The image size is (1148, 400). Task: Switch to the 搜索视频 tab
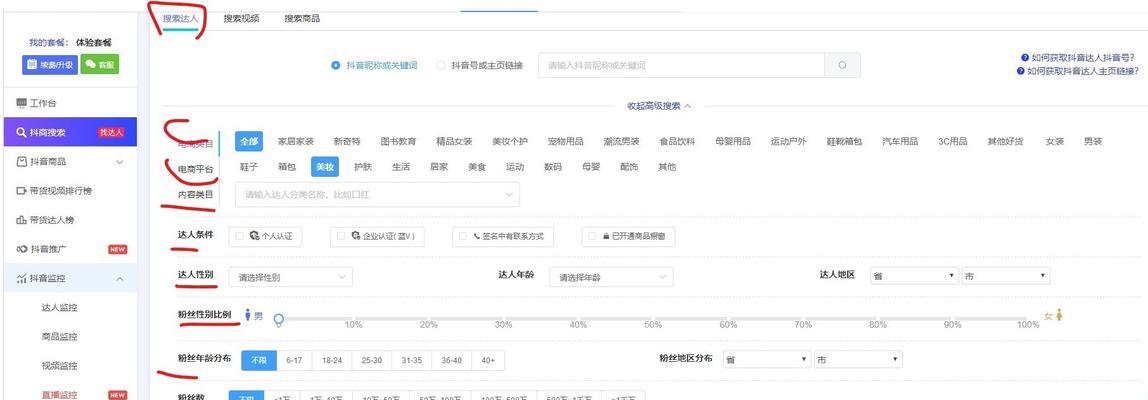242,18
